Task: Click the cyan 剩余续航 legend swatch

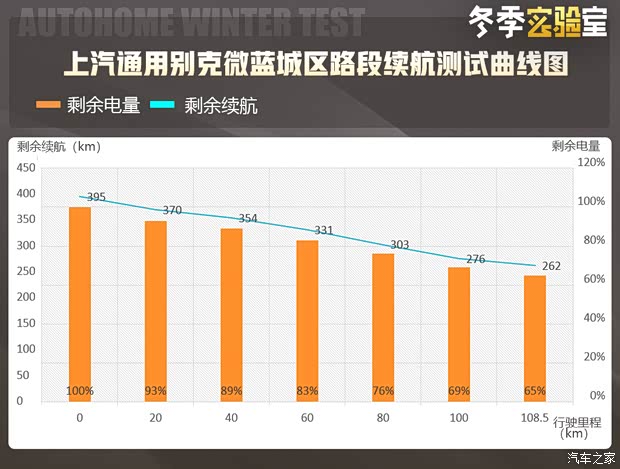Action: (x=163, y=105)
